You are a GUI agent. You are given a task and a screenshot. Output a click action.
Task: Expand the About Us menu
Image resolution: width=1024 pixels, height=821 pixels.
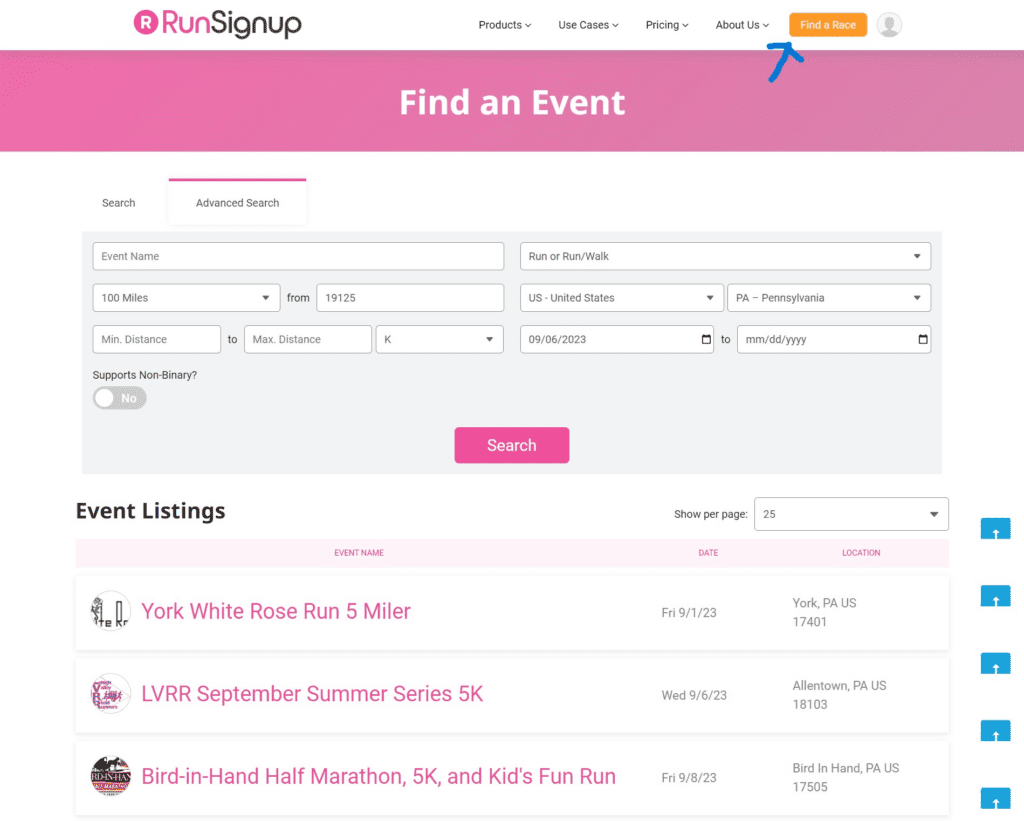click(742, 25)
